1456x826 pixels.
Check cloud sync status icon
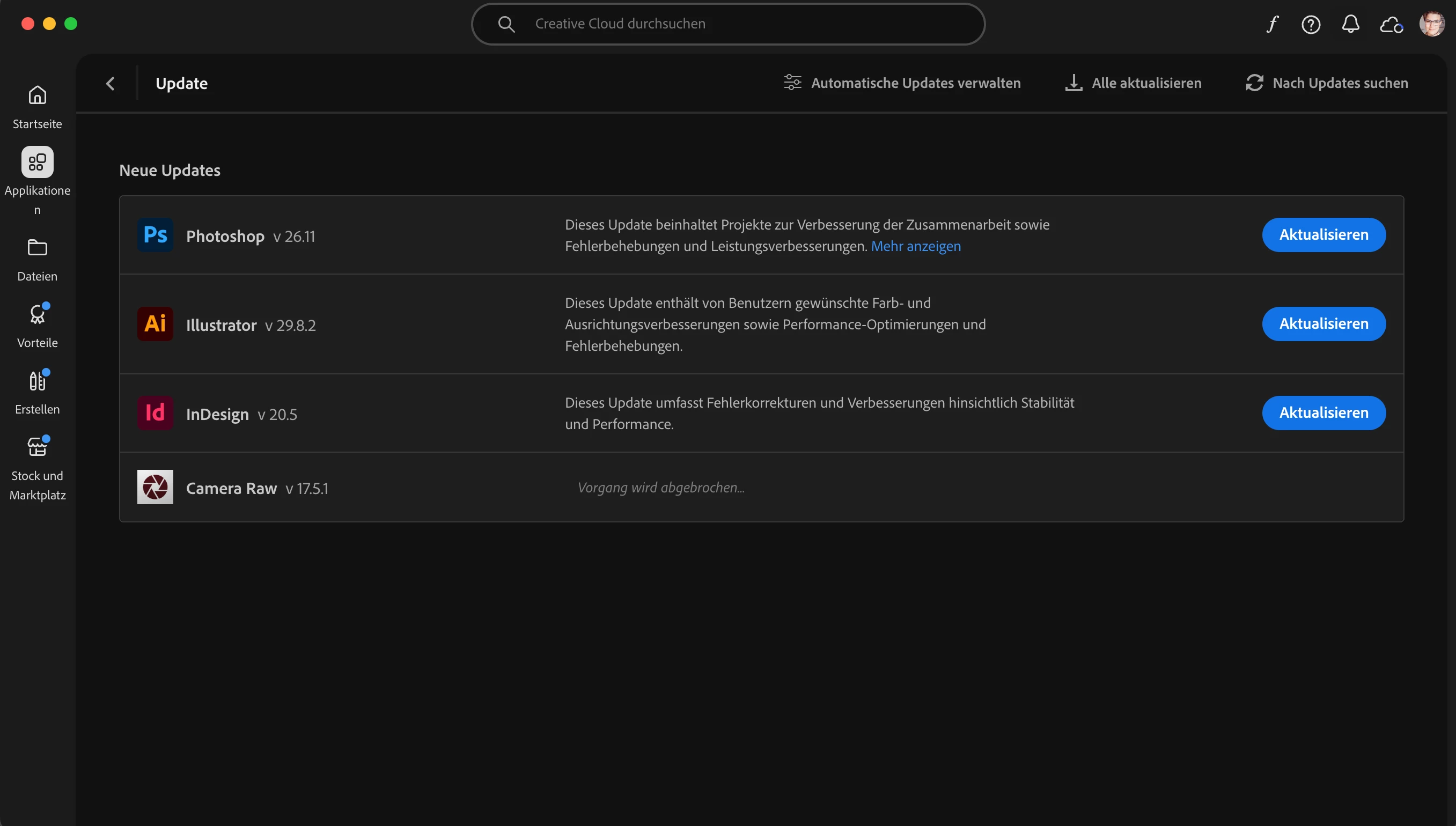point(1391,24)
